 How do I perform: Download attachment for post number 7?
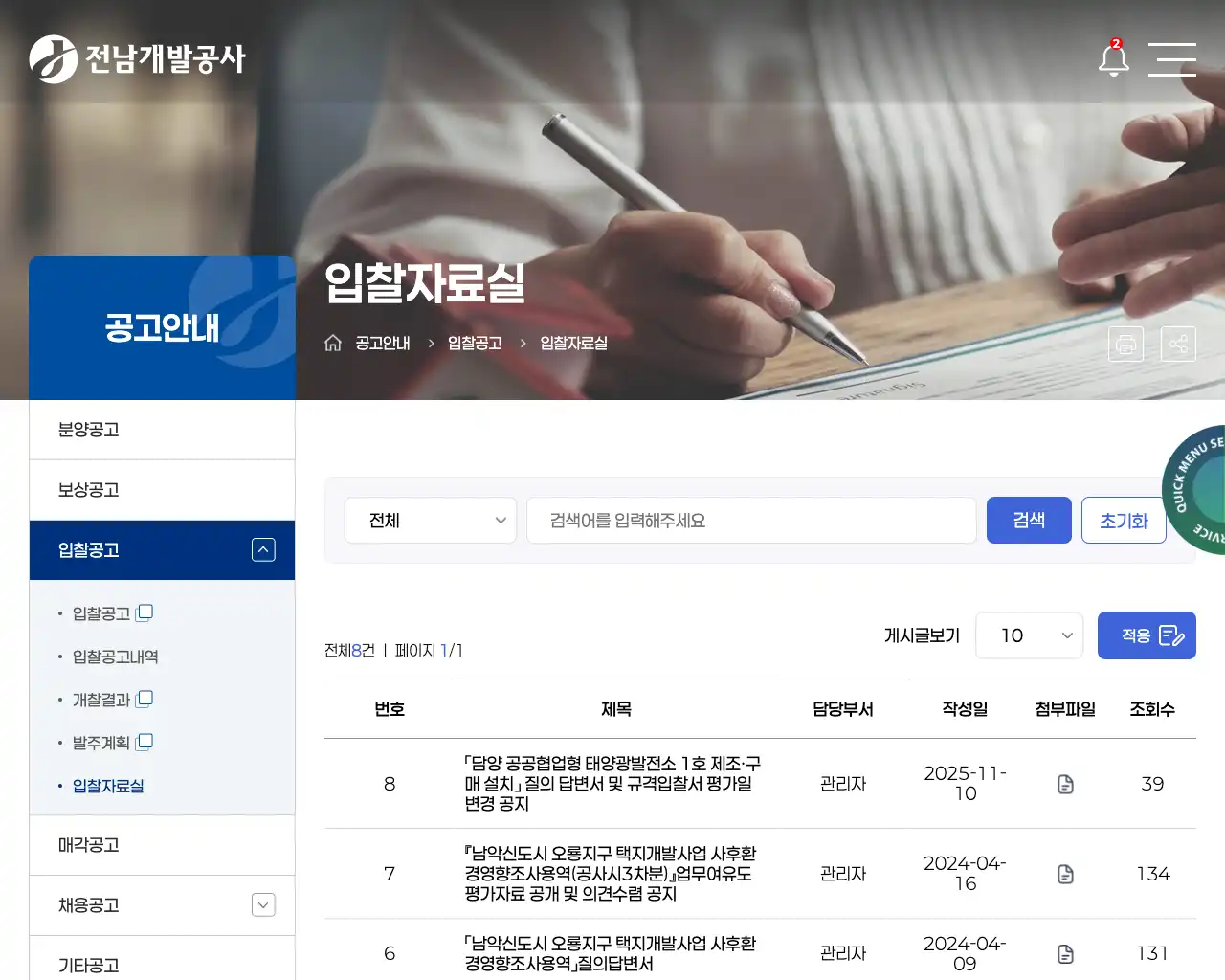(1065, 874)
